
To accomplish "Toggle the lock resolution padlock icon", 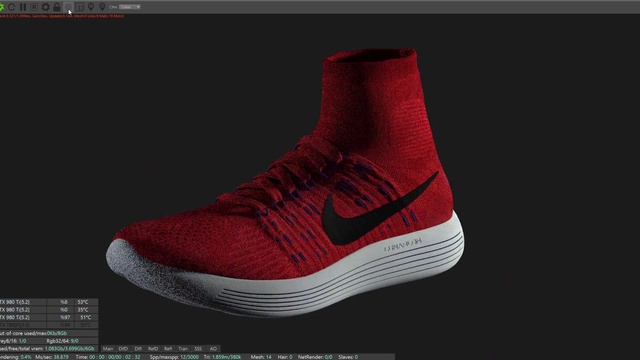I will (x=57, y=7).
